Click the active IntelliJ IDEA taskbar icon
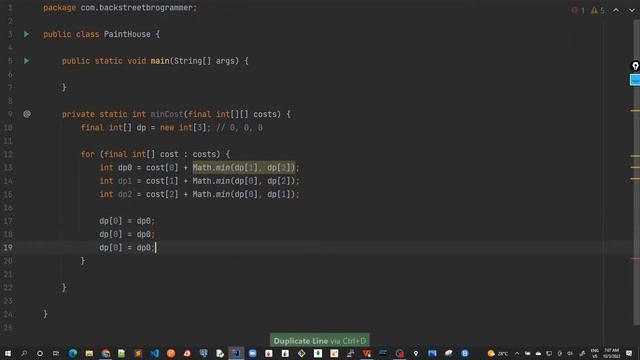This screenshot has width=640, height=360. click(236, 353)
